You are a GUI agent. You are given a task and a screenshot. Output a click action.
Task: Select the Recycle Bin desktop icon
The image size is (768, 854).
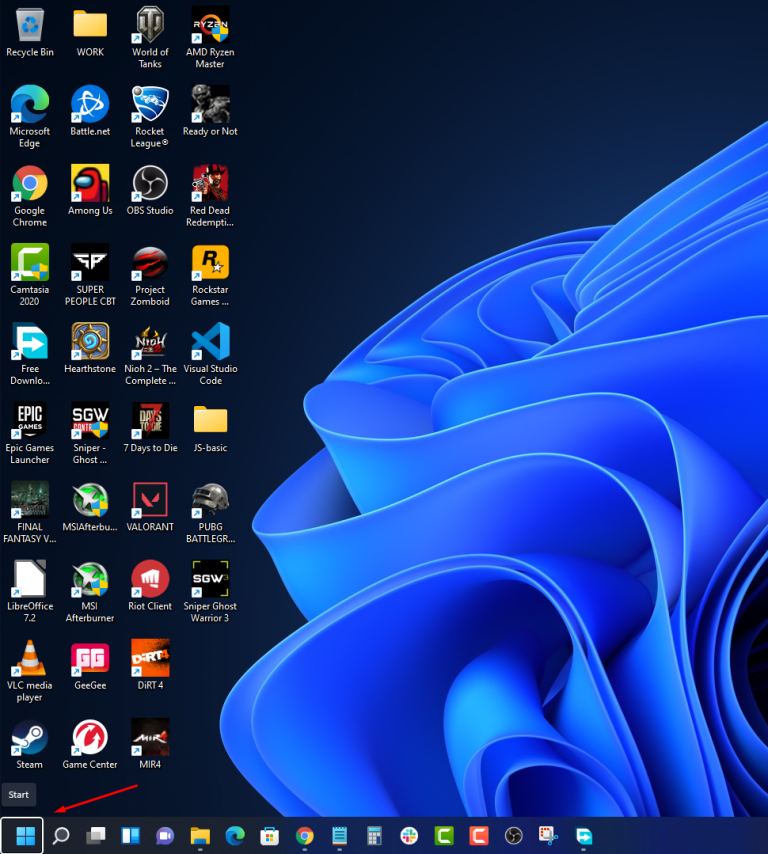[30, 33]
